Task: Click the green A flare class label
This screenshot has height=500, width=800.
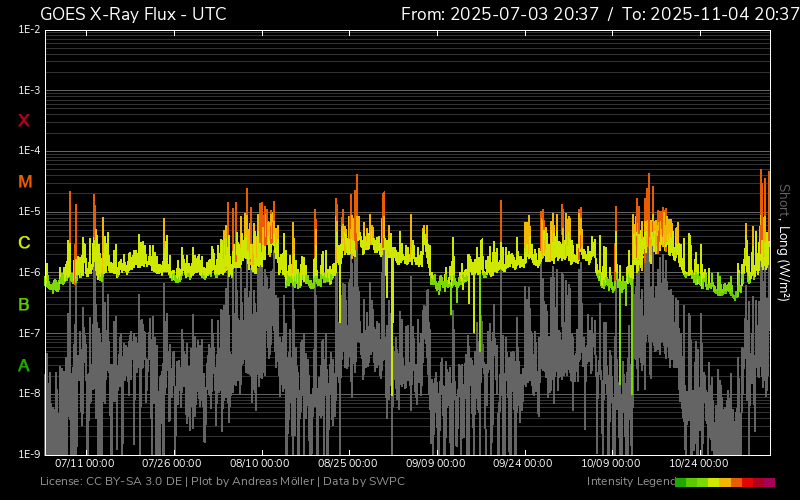Action: (x=24, y=366)
